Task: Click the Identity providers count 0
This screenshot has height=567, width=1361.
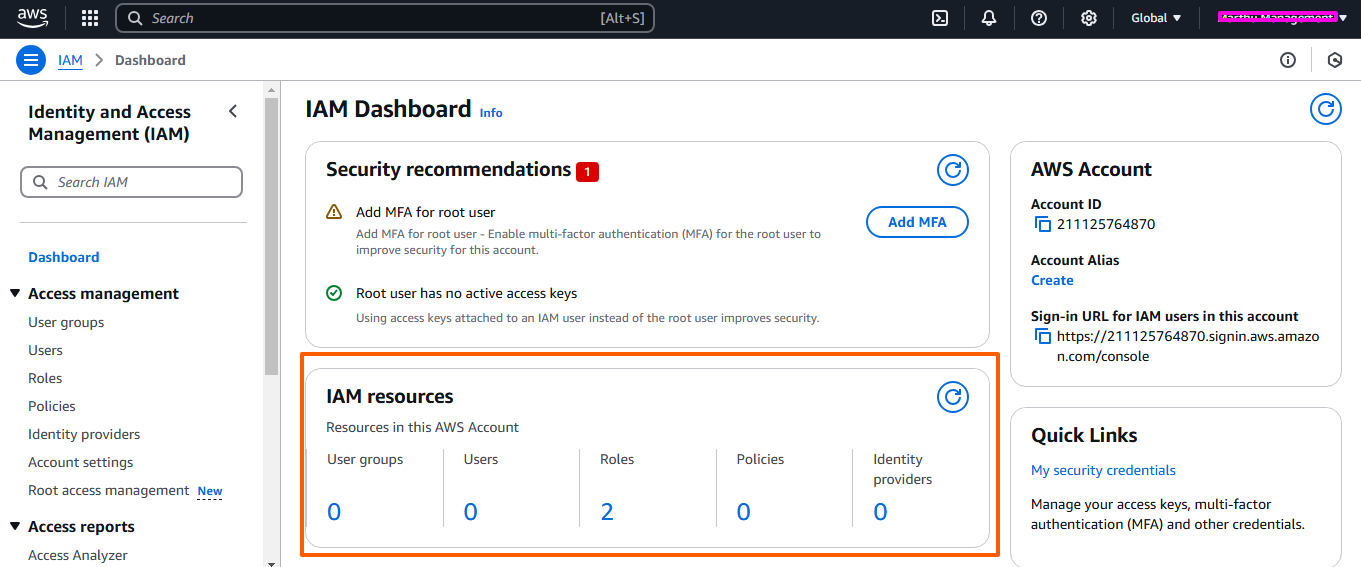Action: pyautogui.click(x=880, y=512)
